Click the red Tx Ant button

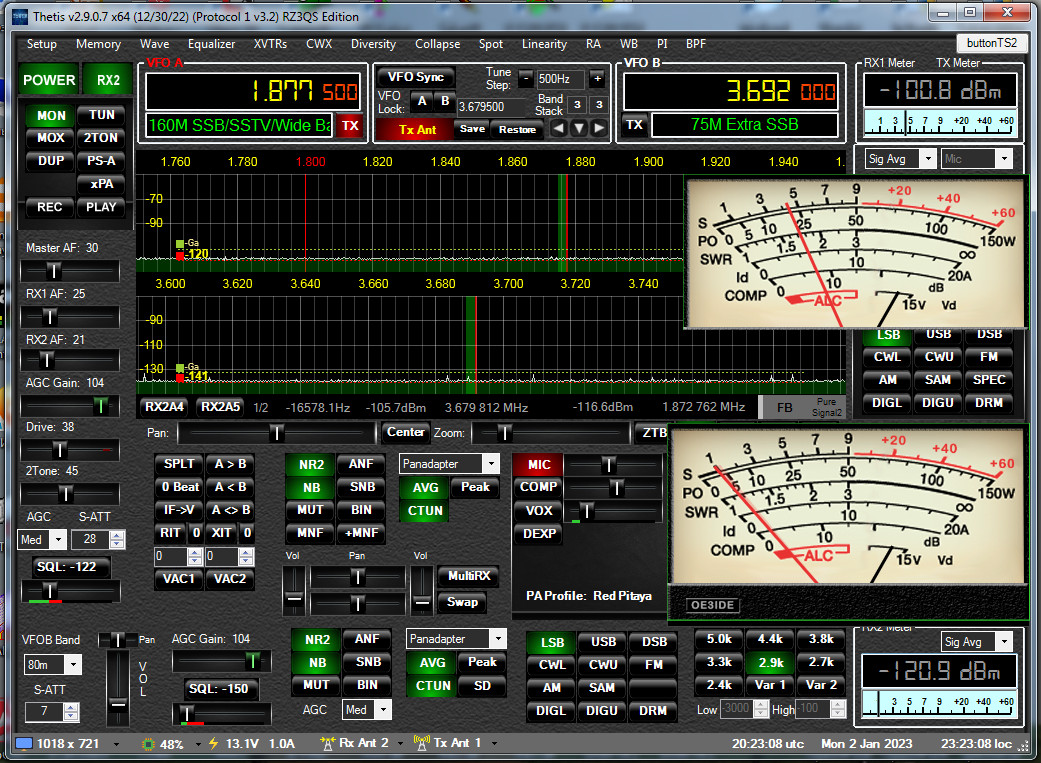coord(417,129)
